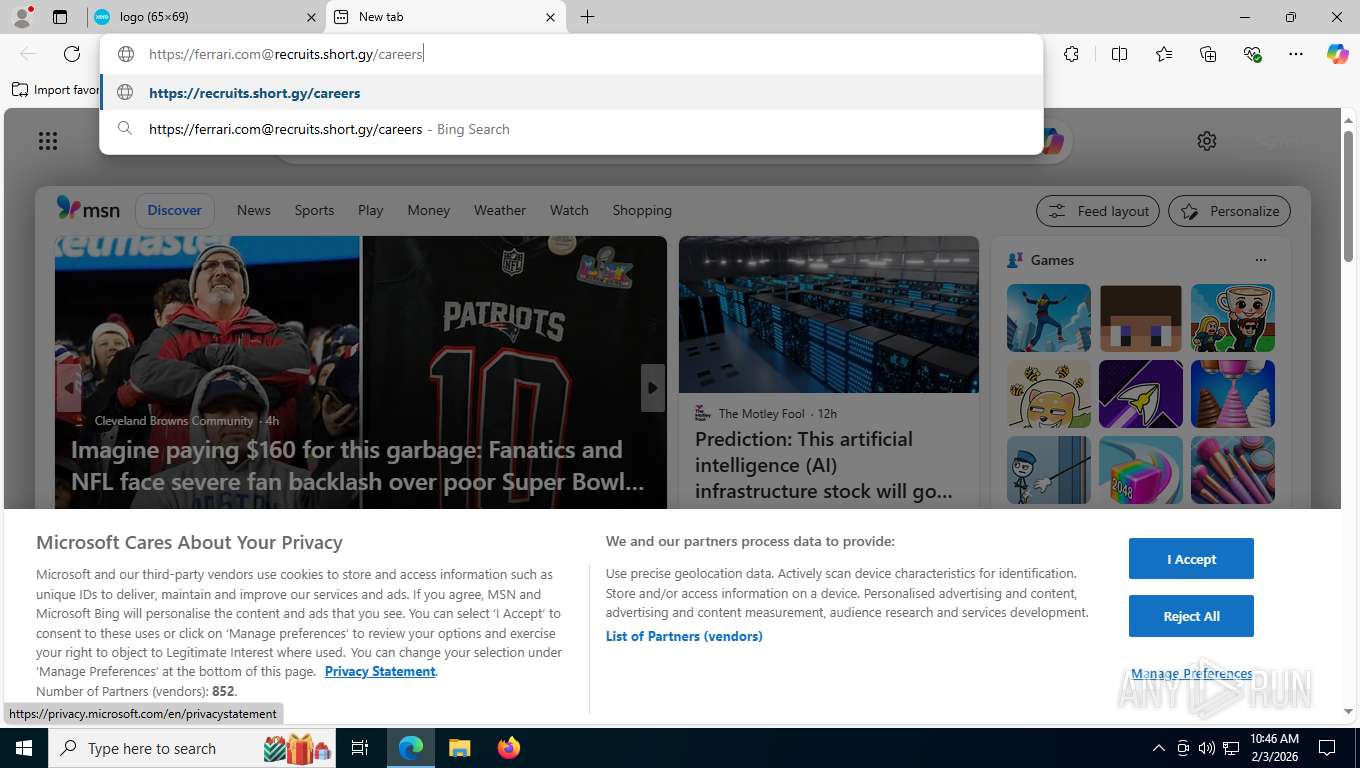Open the Weather feed tab
1360x768 pixels.
point(500,210)
